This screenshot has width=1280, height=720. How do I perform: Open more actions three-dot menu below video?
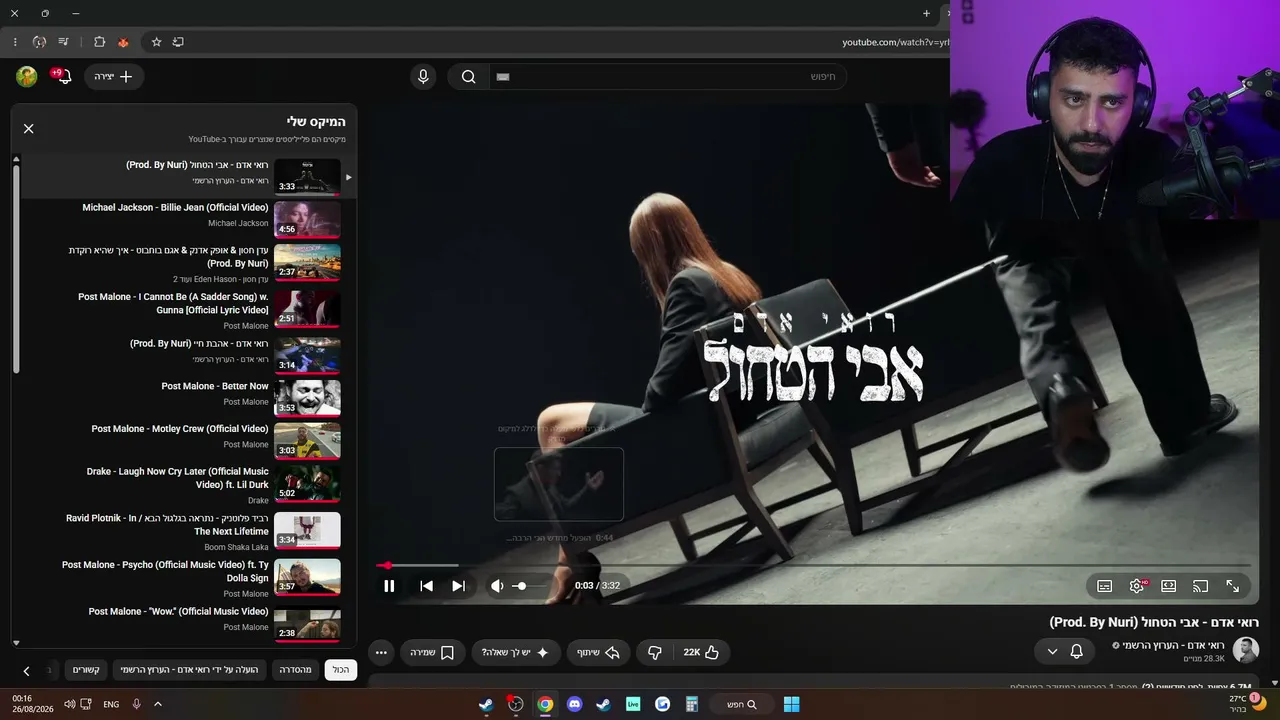tap(381, 652)
